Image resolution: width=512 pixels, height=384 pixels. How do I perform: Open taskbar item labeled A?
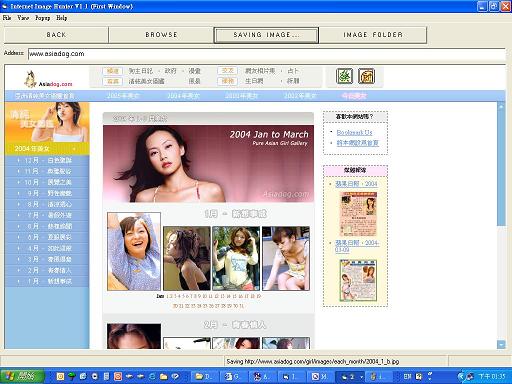click(262, 377)
